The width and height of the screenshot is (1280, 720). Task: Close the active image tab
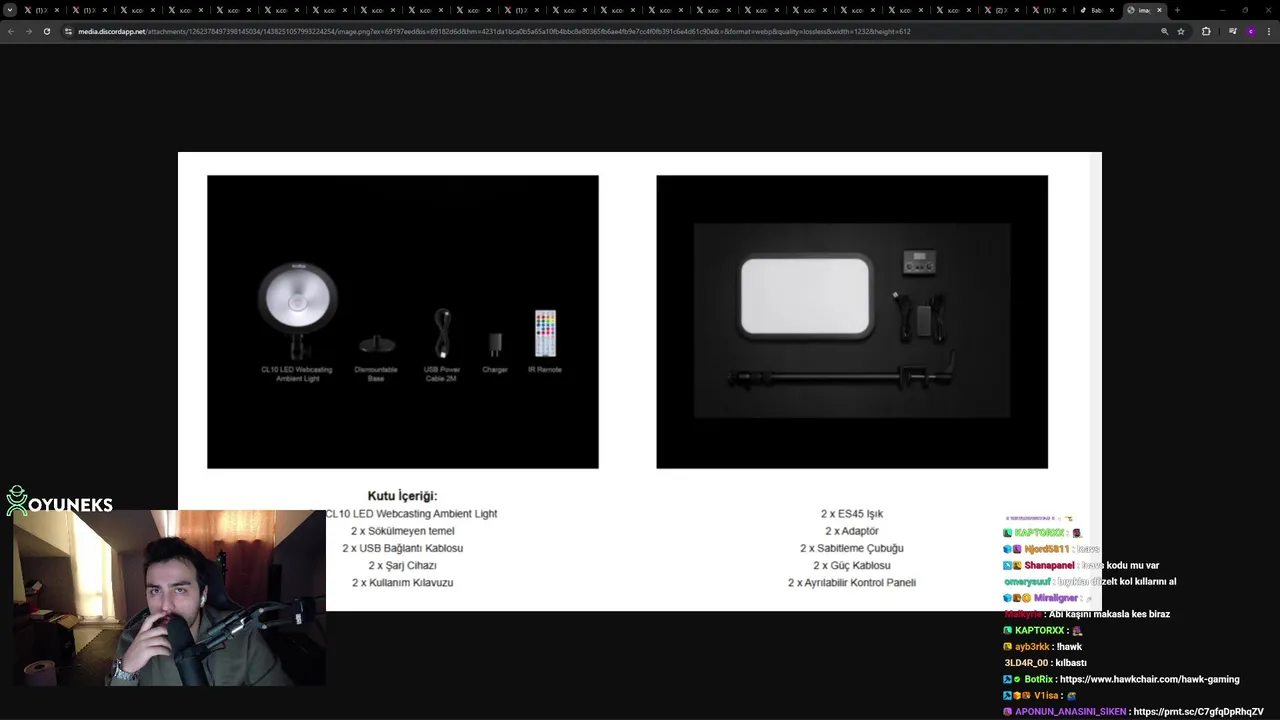coord(1159,10)
